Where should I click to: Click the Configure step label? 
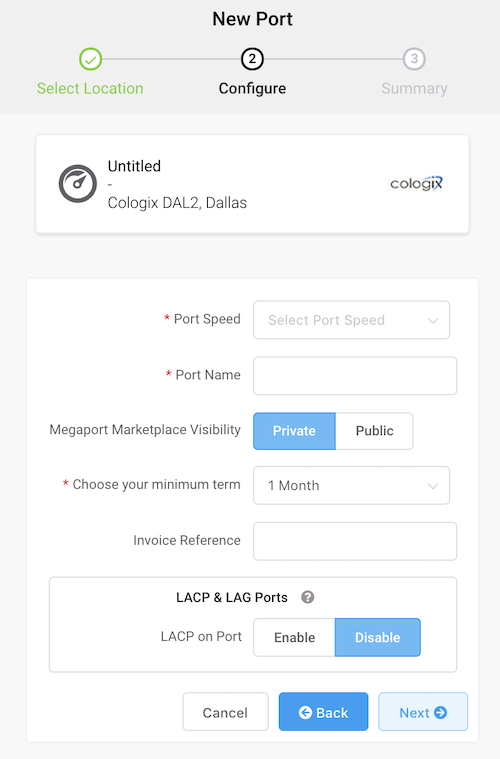pos(252,89)
